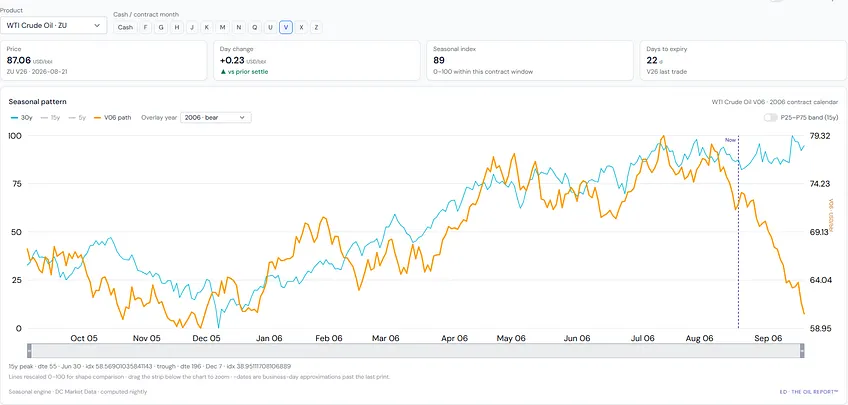Pick contract month Q

tap(254, 27)
